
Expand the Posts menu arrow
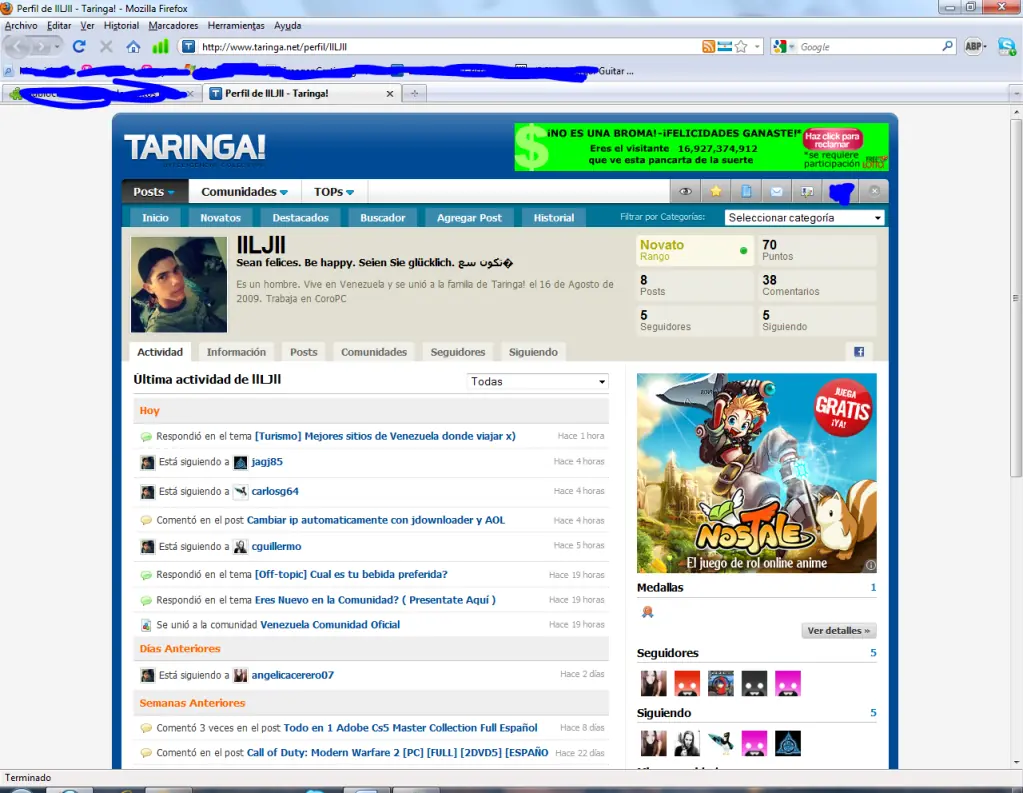click(x=171, y=193)
